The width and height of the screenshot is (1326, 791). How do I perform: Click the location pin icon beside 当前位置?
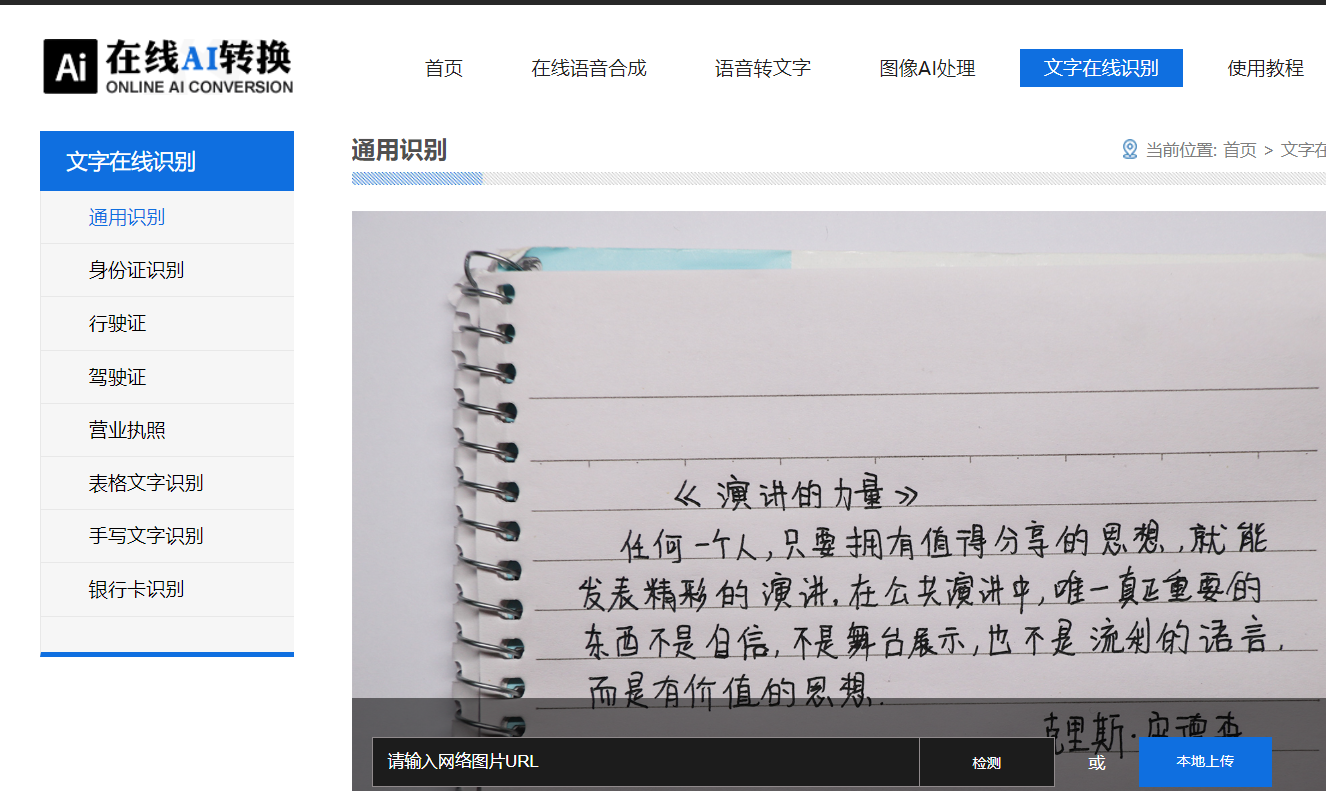pyautogui.click(x=1130, y=150)
